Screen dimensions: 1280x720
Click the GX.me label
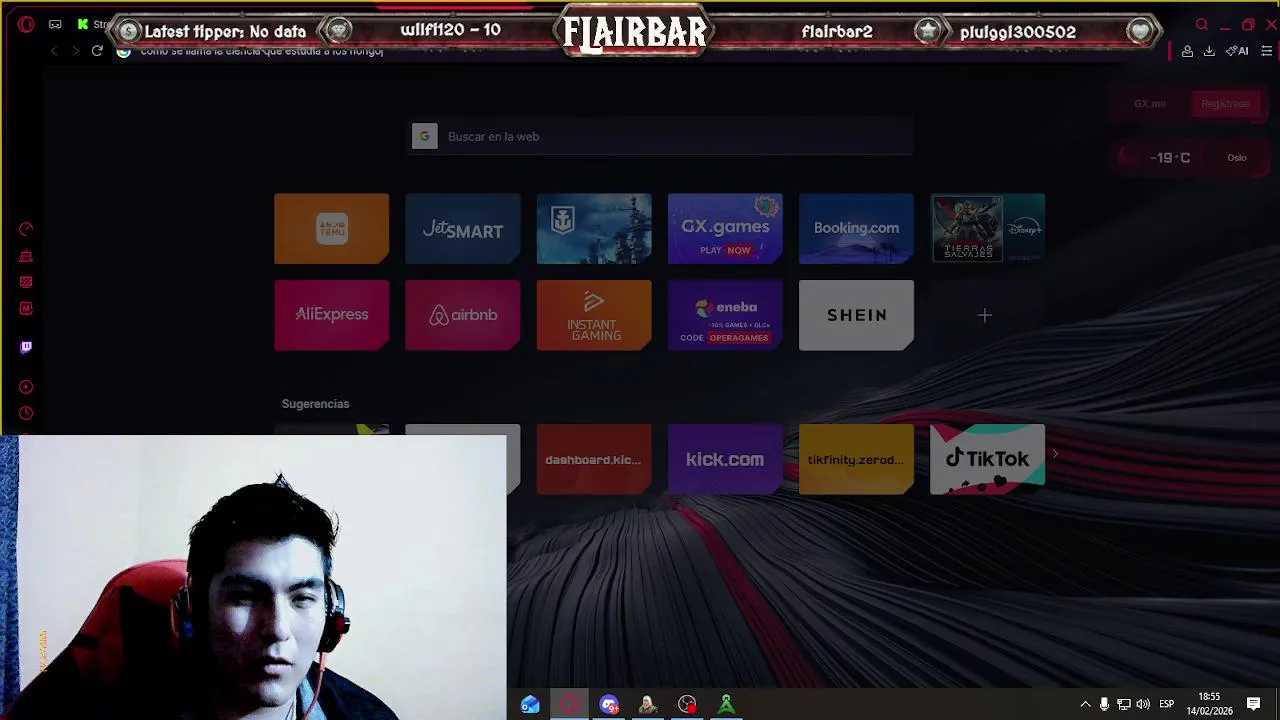click(1149, 104)
